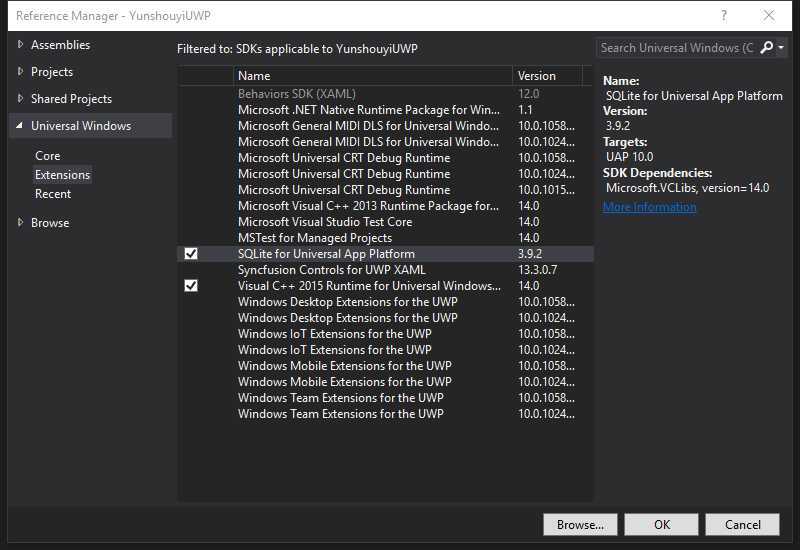Collapse the Universal Windows category
This screenshot has width=800, height=550.
coord(19,126)
